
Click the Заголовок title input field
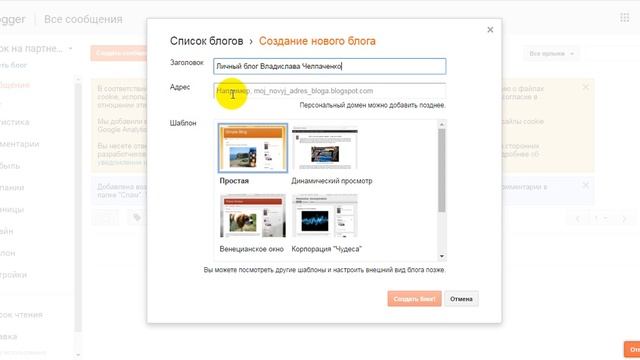329,66
